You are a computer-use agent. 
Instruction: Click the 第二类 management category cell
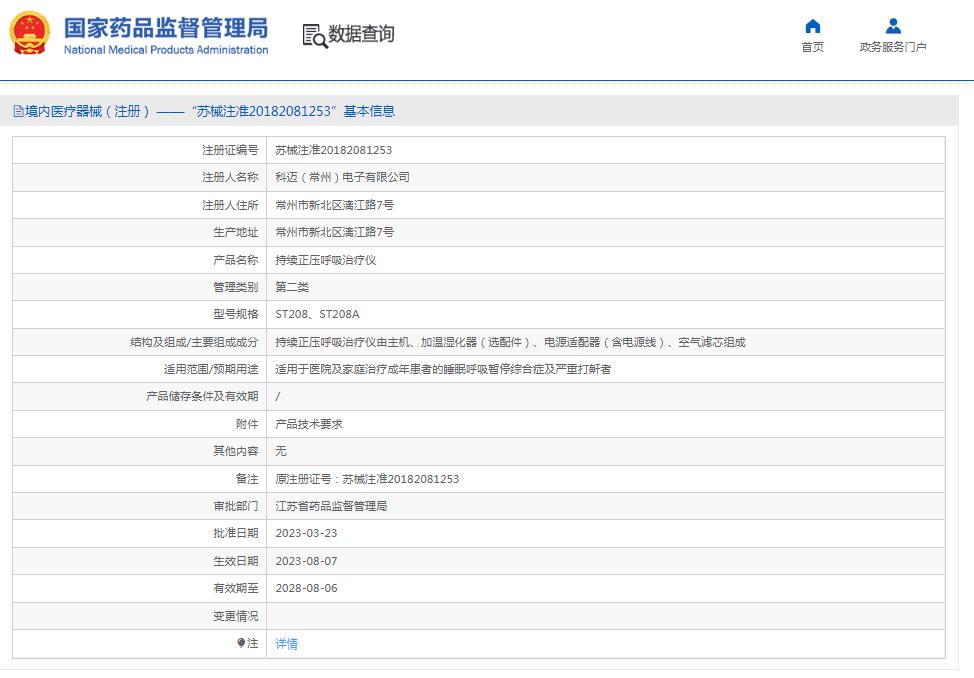290,286
